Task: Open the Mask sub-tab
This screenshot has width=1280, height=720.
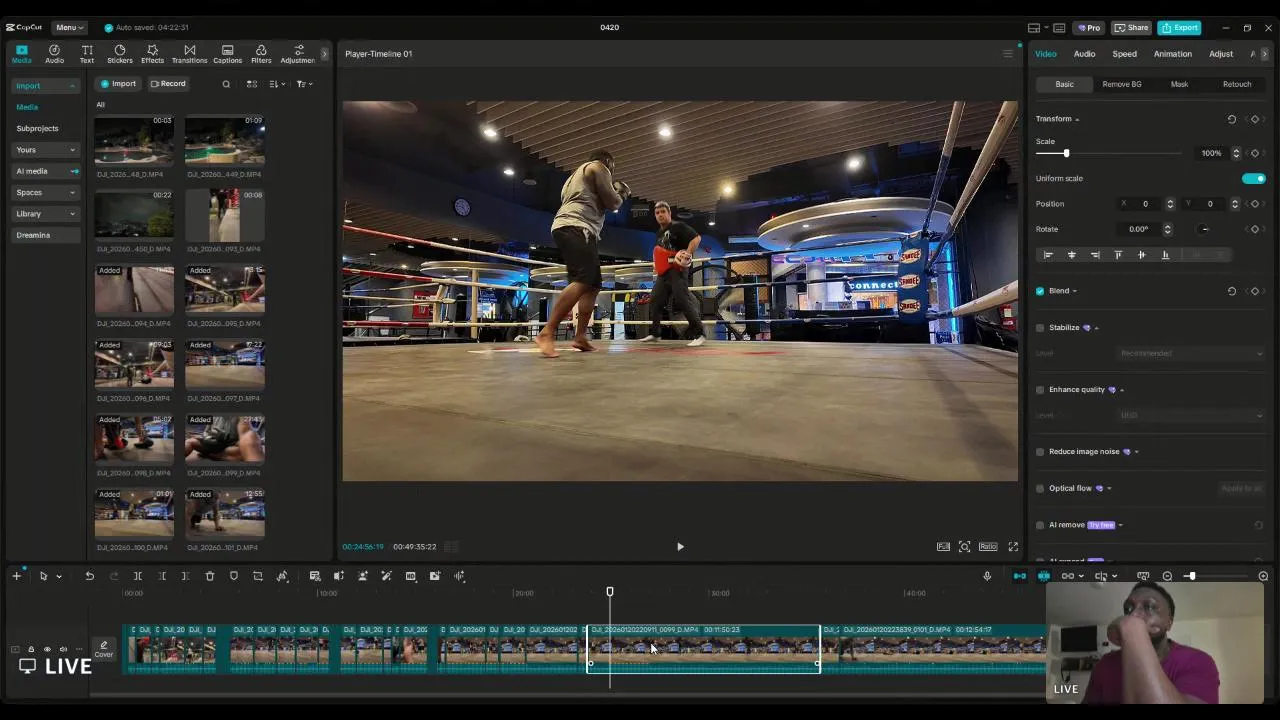Action: coord(1179,84)
